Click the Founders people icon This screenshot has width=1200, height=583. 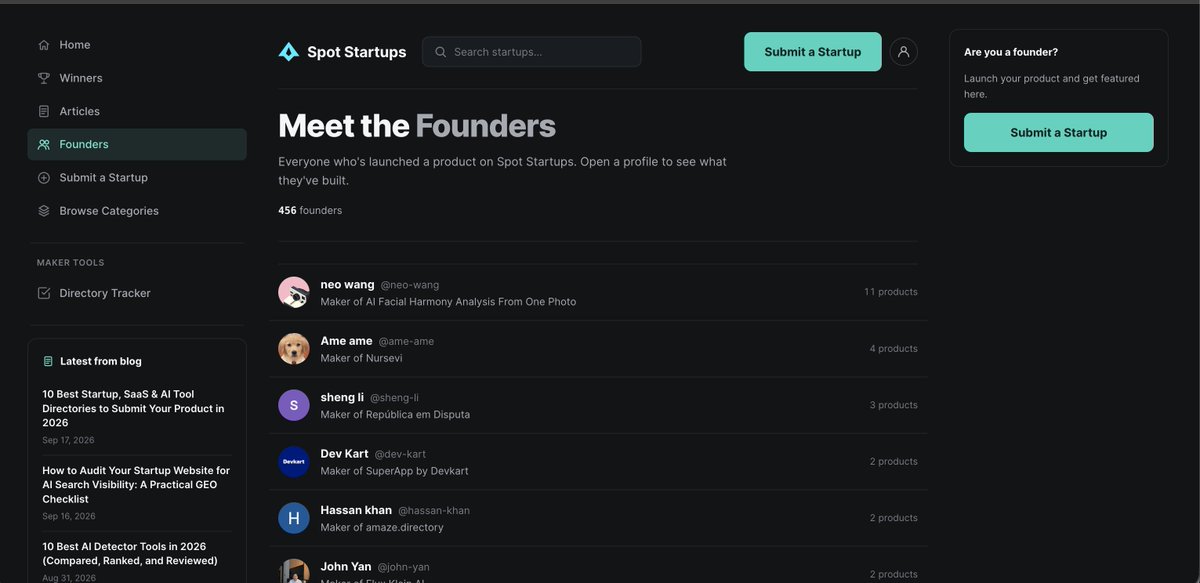[44, 144]
